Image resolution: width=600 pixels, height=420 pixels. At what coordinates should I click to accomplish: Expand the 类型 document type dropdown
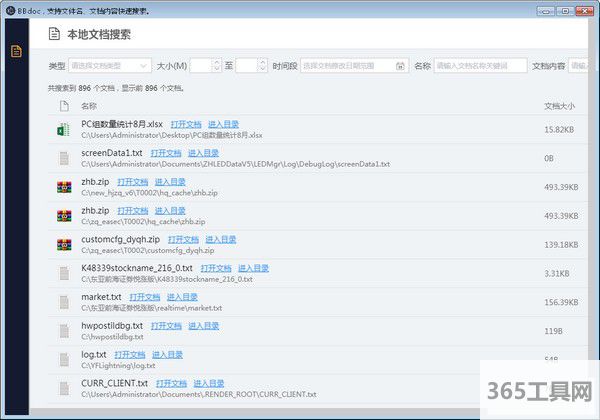[x=110, y=66]
